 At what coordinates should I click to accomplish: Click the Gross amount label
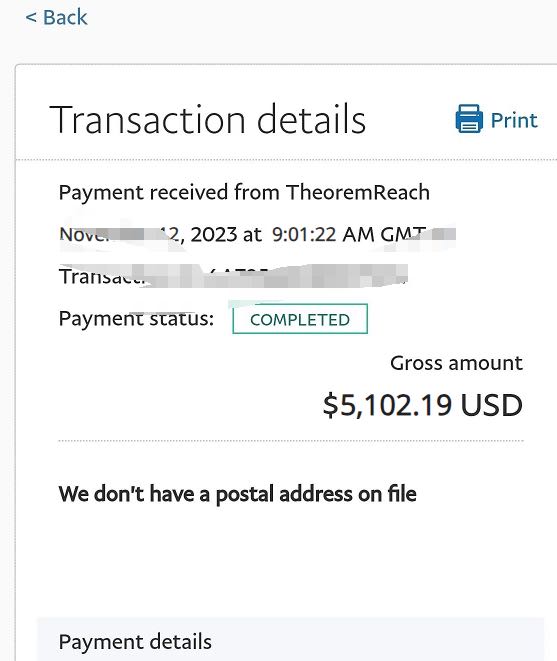tap(456, 363)
